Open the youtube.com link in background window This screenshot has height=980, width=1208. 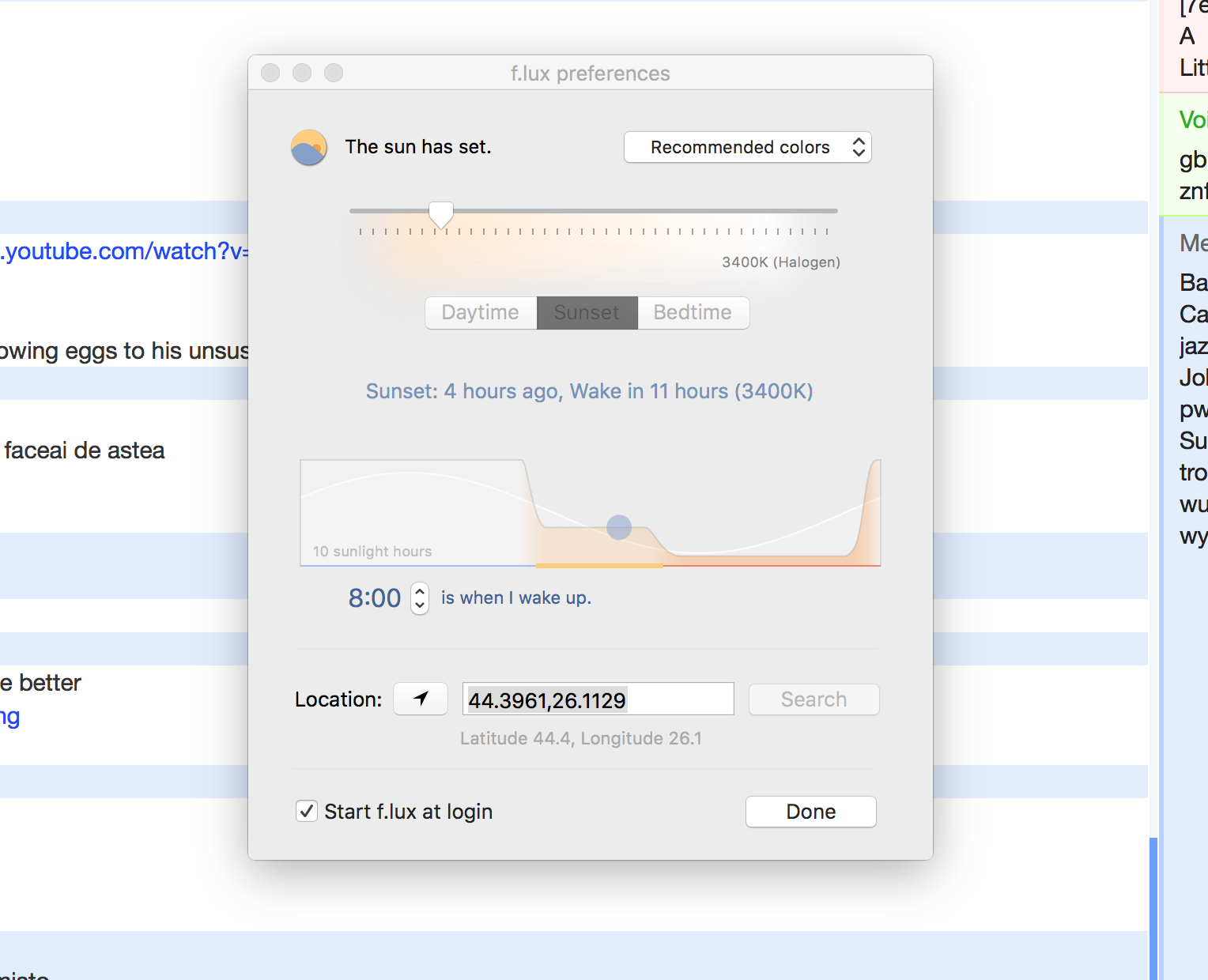(x=124, y=251)
